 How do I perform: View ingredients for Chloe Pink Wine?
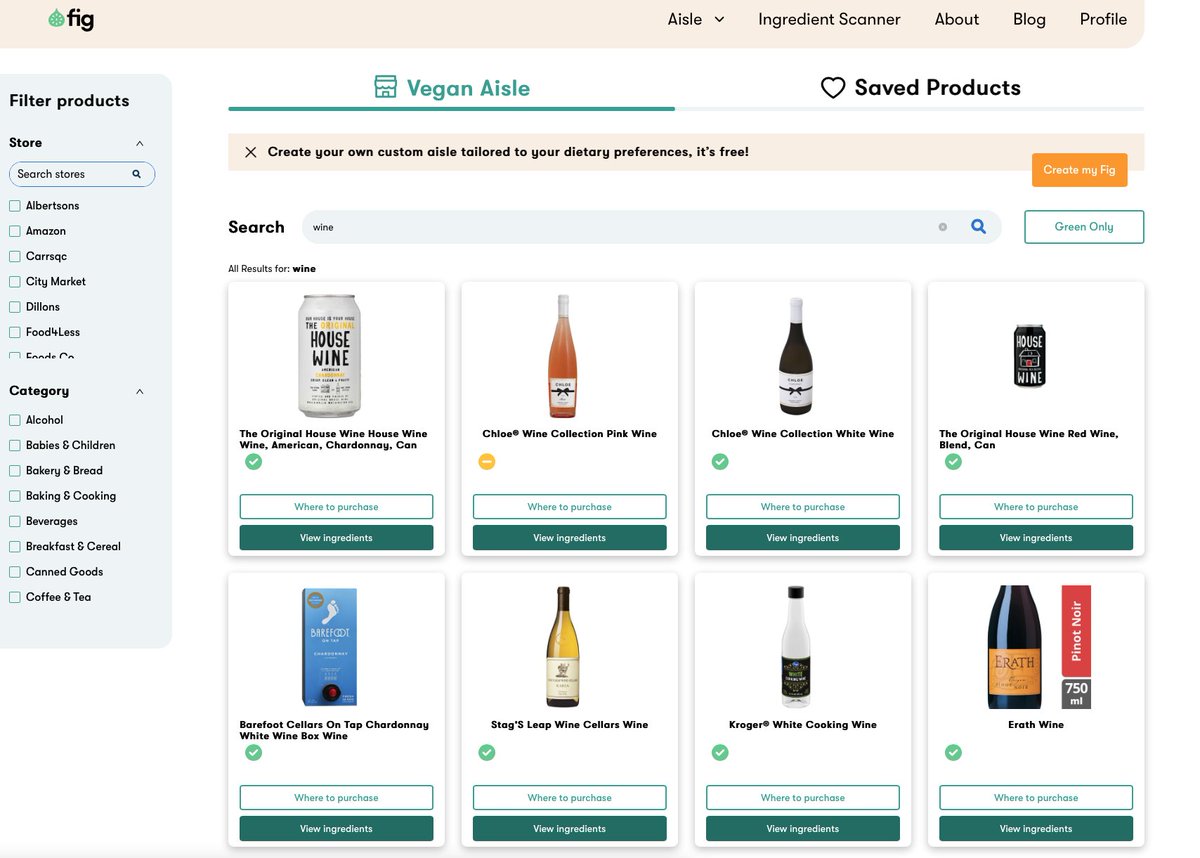coord(570,538)
